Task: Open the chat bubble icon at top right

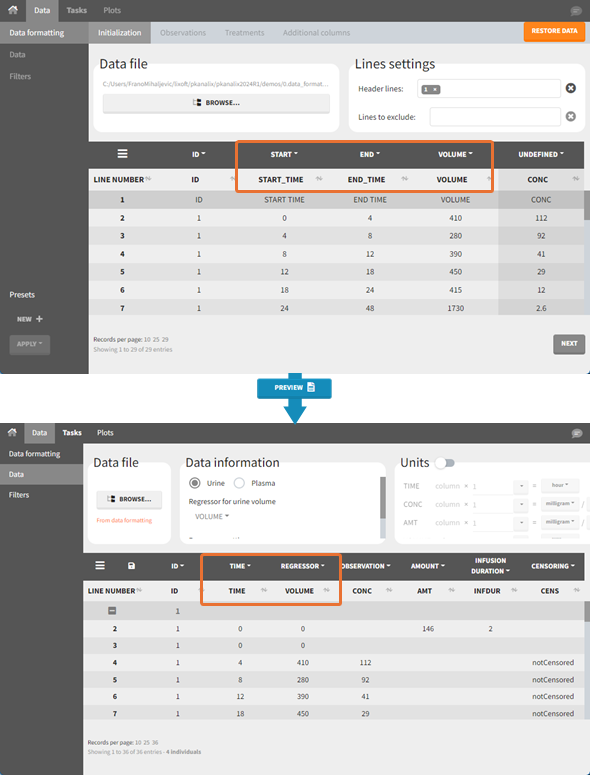Action: tap(576, 10)
